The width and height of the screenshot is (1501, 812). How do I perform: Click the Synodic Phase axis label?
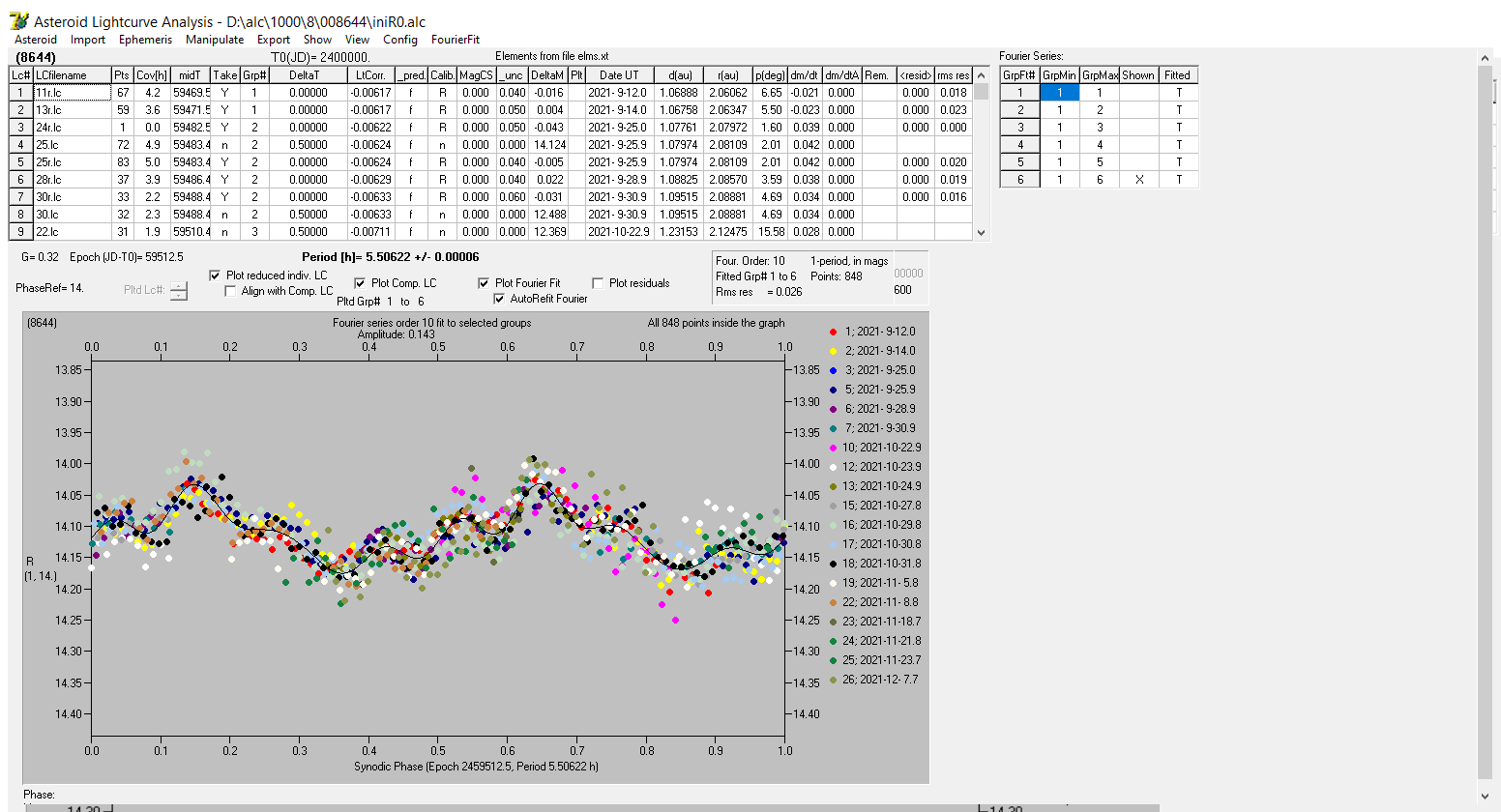click(x=476, y=767)
